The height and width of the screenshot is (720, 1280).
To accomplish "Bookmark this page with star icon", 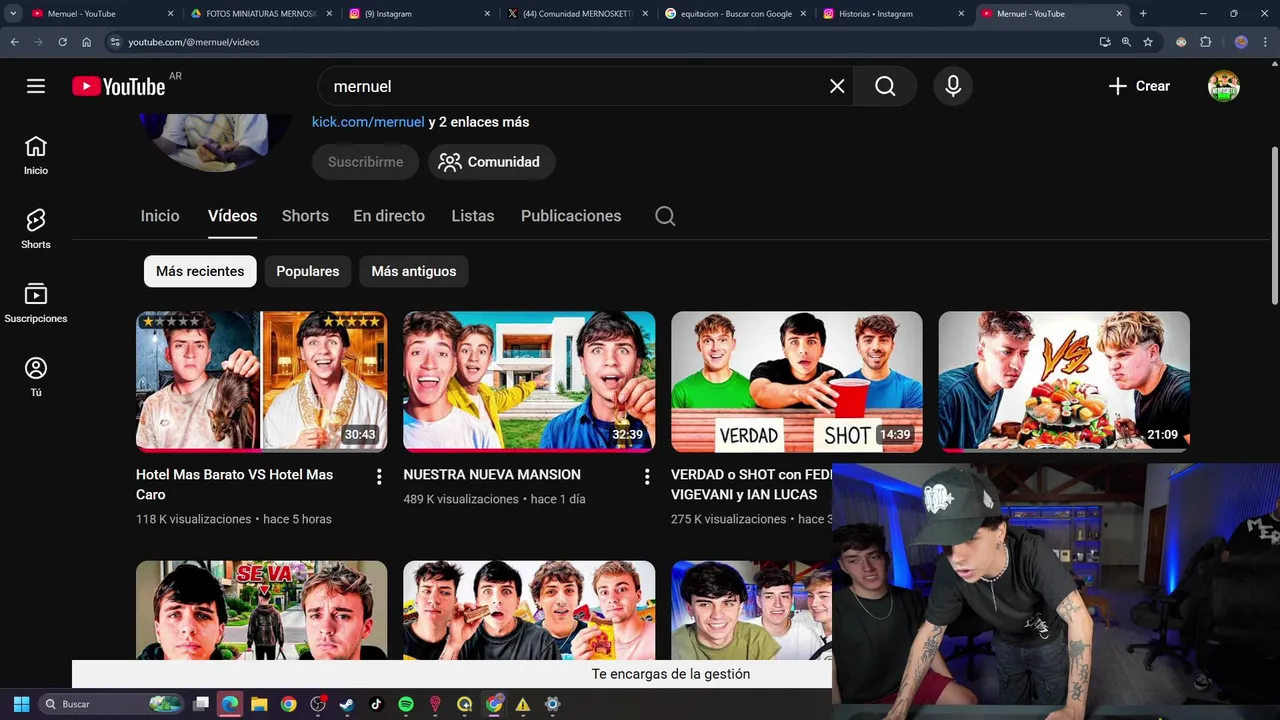I will point(1148,42).
